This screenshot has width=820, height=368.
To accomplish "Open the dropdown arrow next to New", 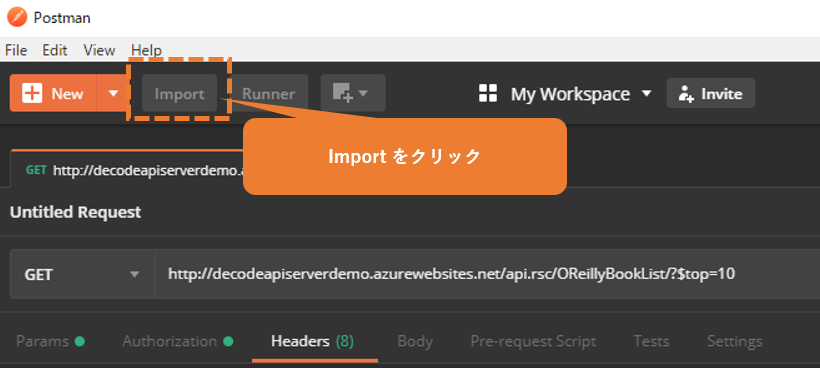I will 113,93.
